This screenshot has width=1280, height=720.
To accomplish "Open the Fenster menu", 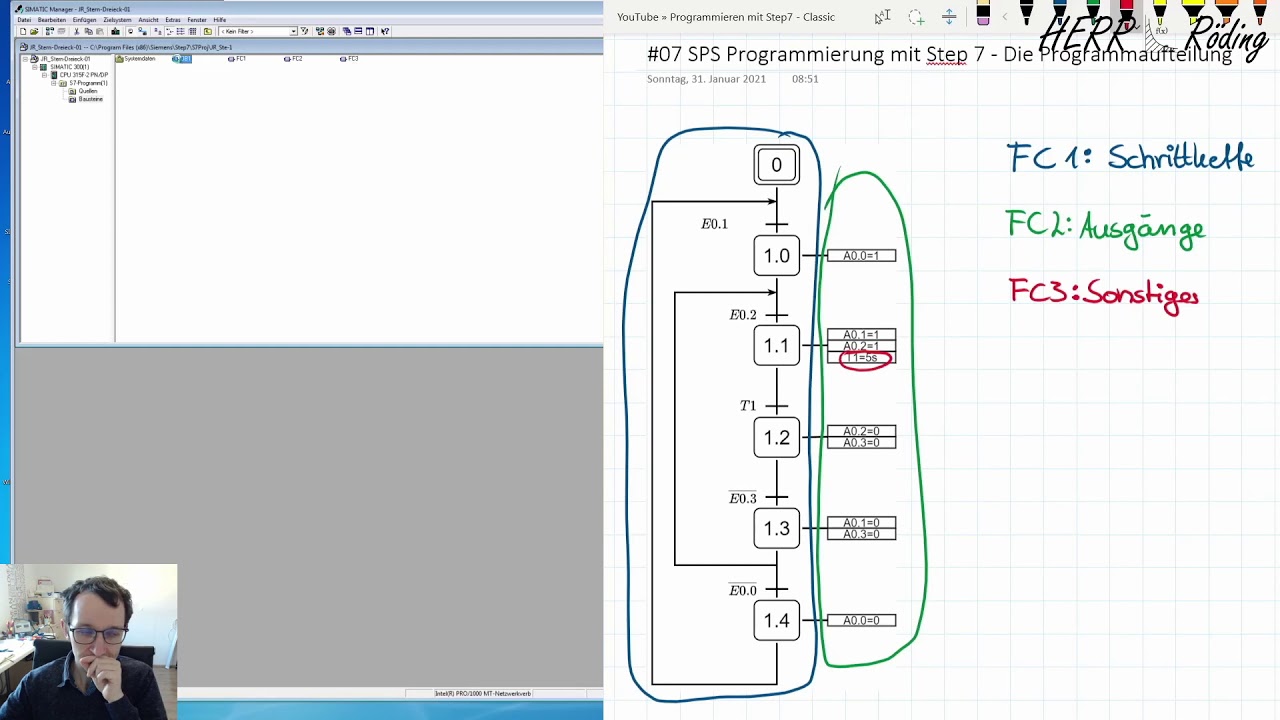I will coord(197,20).
